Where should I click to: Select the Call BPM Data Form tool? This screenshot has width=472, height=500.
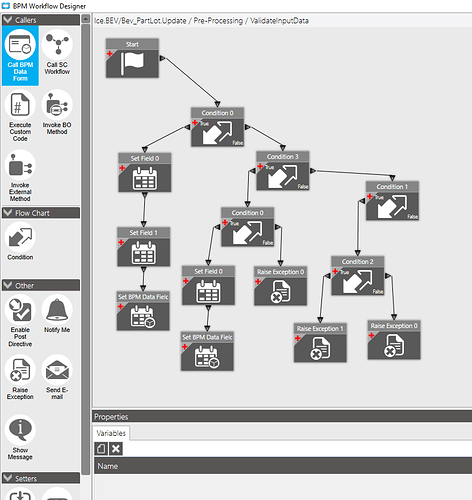pyautogui.click(x=20, y=56)
